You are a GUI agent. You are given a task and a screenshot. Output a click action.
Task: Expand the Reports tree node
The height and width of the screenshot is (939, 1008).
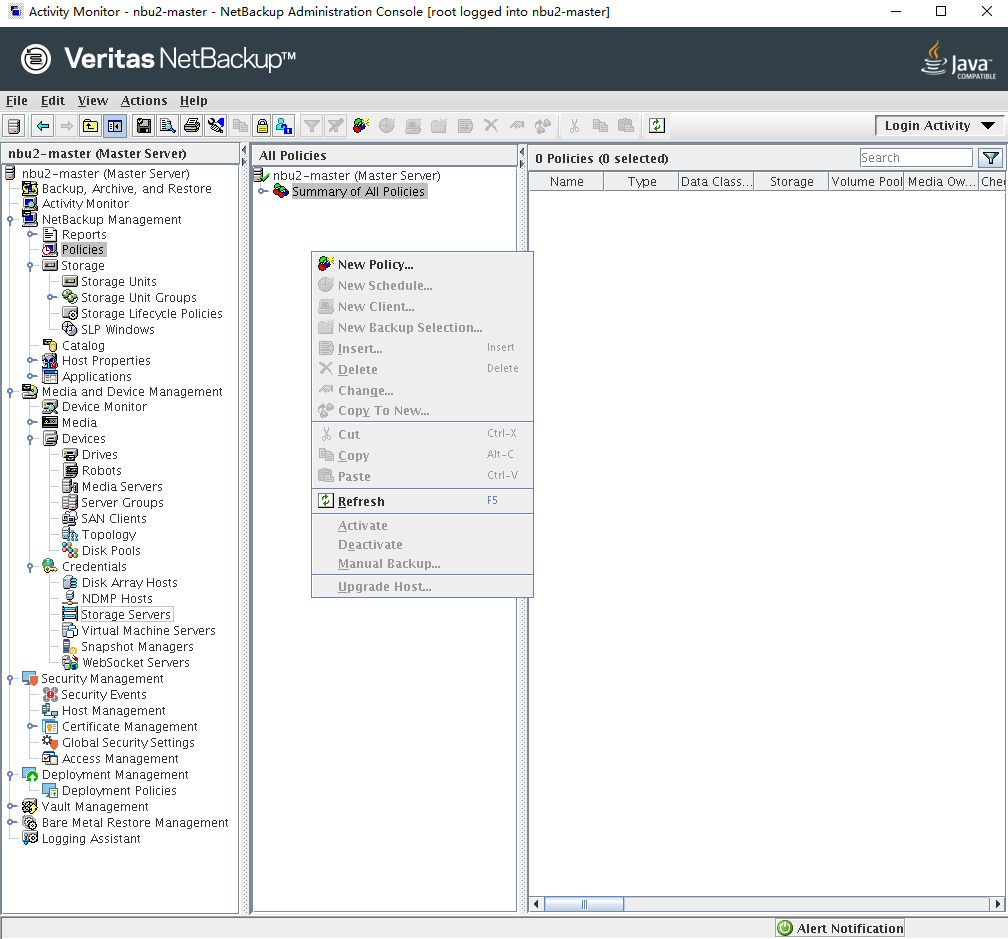(x=32, y=235)
